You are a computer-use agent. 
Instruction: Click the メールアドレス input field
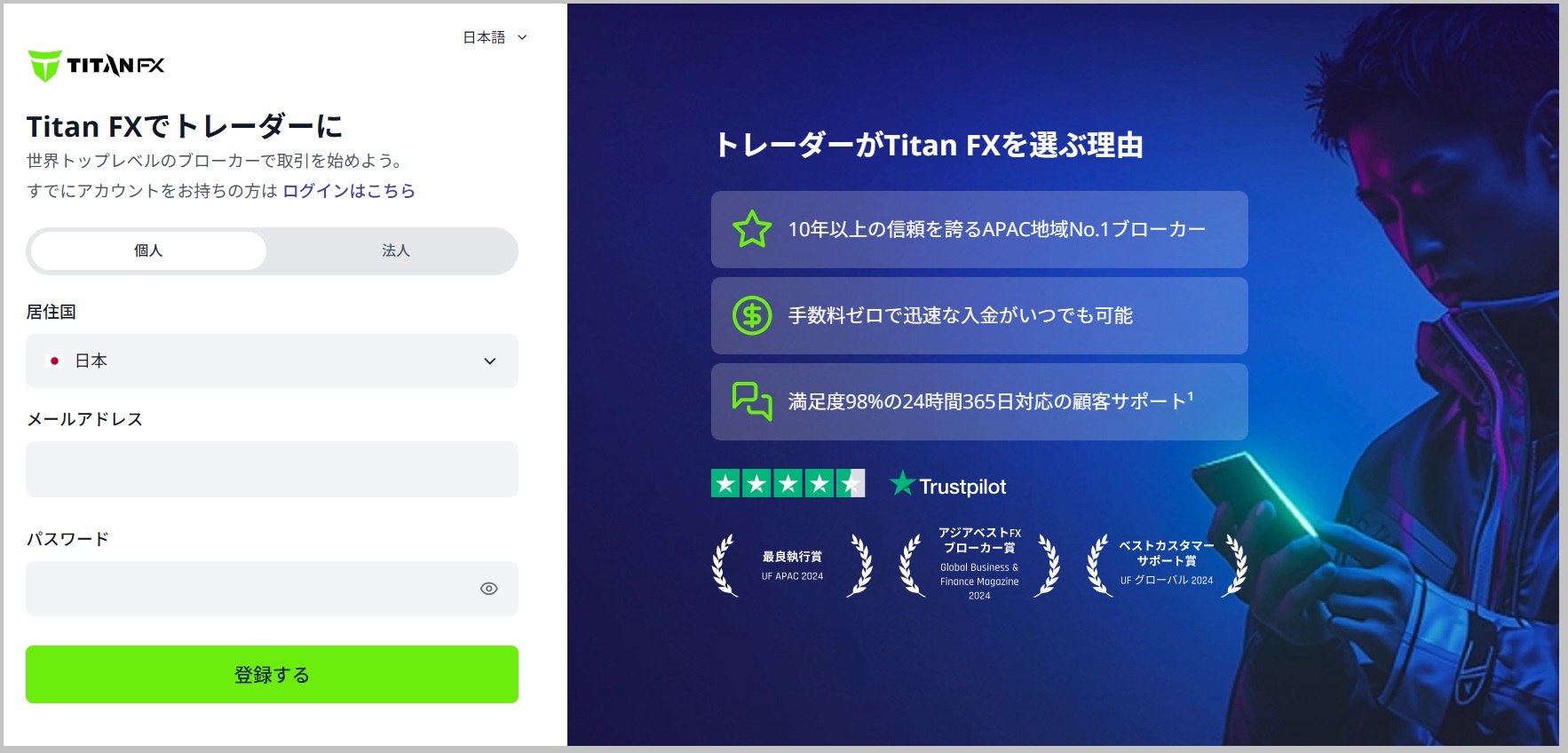pos(272,469)
